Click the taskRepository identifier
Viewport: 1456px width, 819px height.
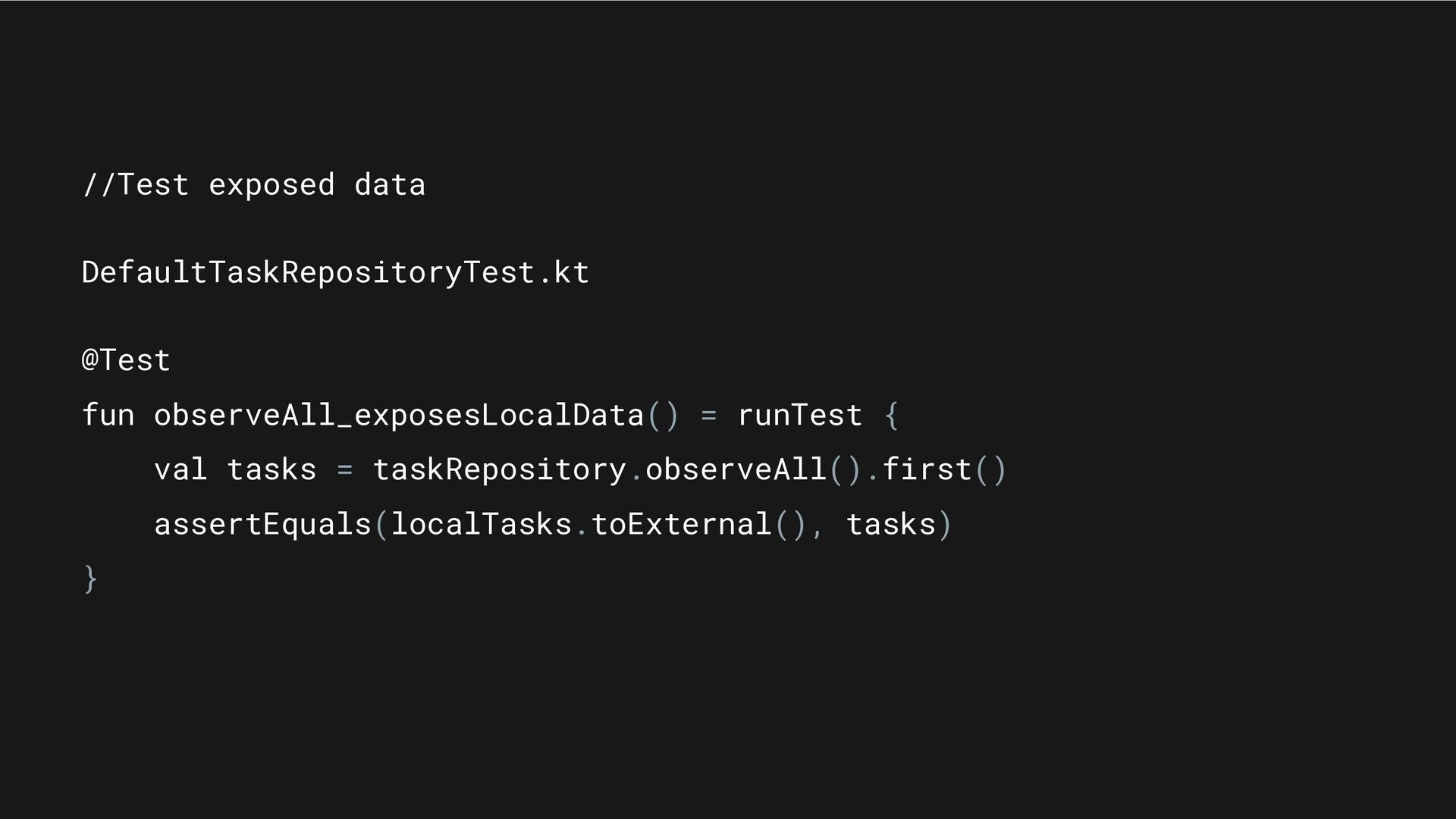(x=500, y=470)
